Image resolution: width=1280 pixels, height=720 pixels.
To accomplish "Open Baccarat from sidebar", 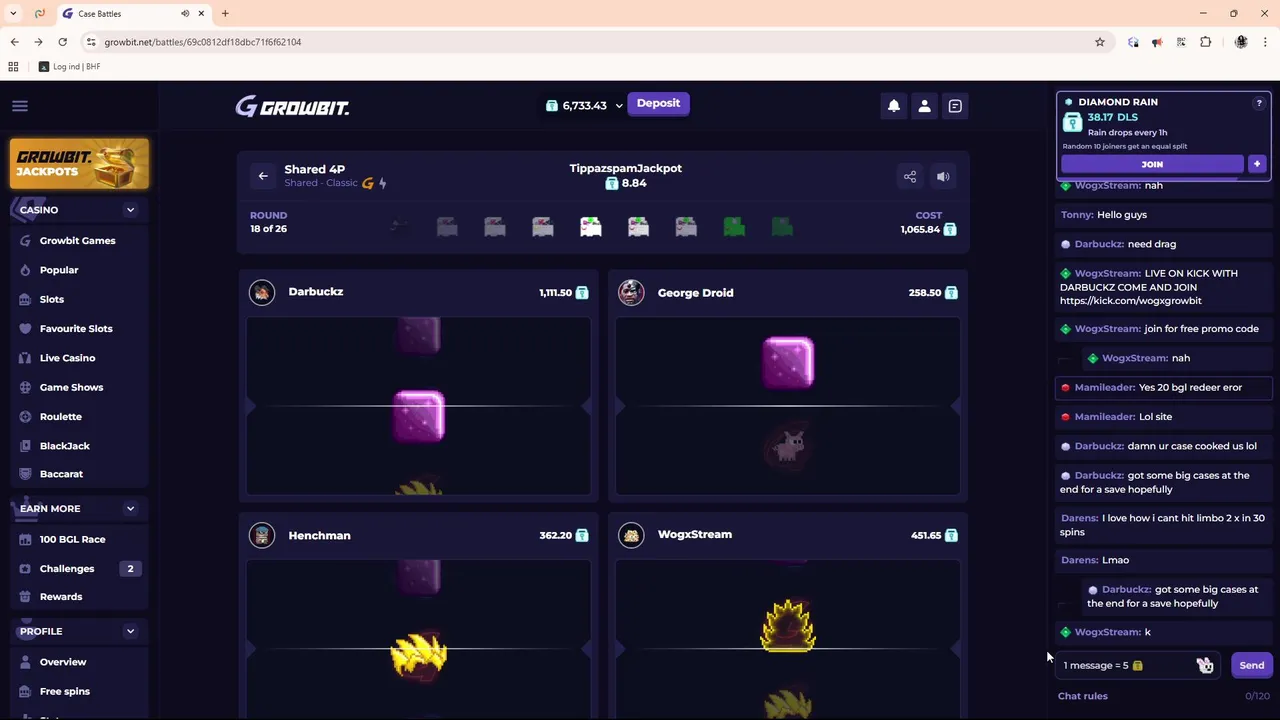I will coord(61,474).
